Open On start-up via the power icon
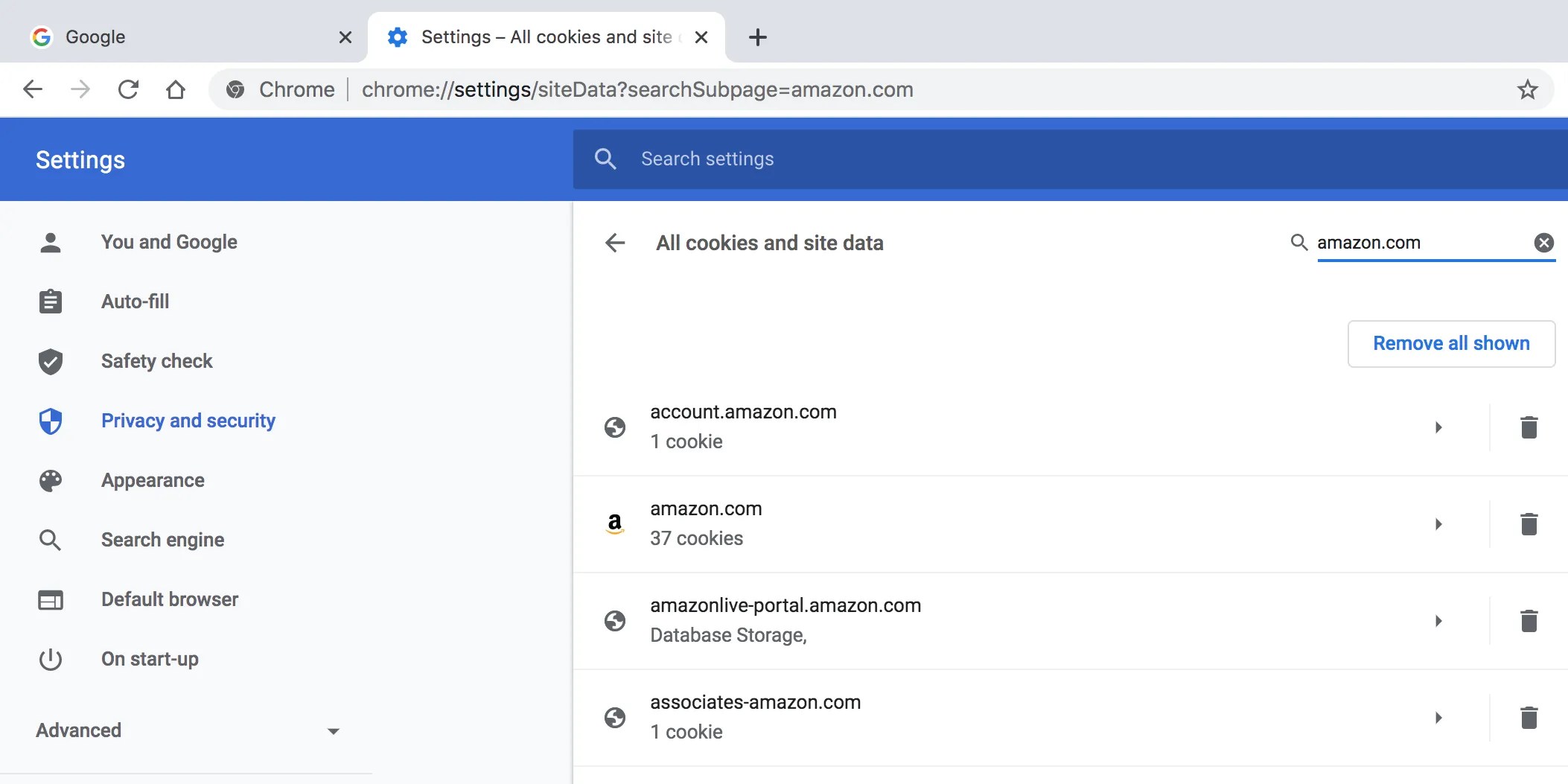Screen dimensions: 1568x784 pyautogui.click(x=50, y=659)
